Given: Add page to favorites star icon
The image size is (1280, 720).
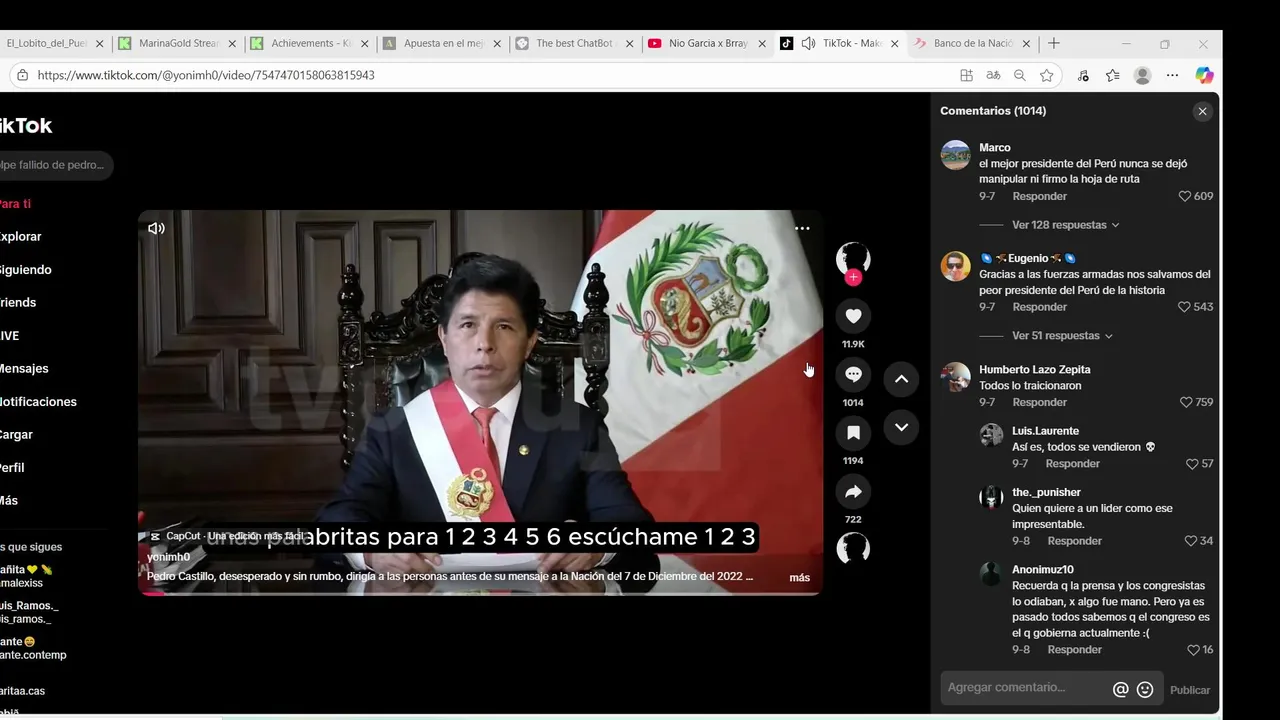Looking at the screenshot, I should coord(1046,75).
